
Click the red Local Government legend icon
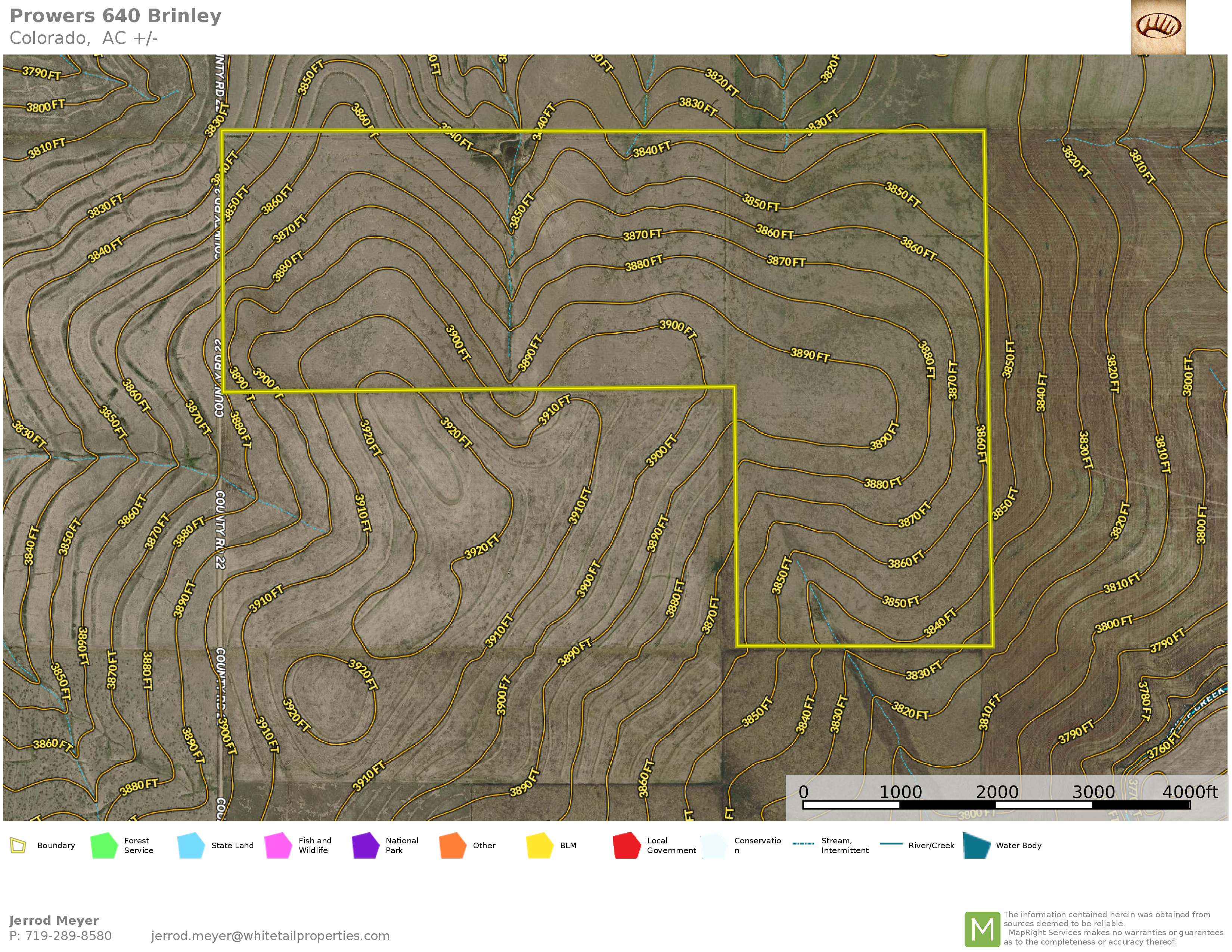[x=627, y=845]
